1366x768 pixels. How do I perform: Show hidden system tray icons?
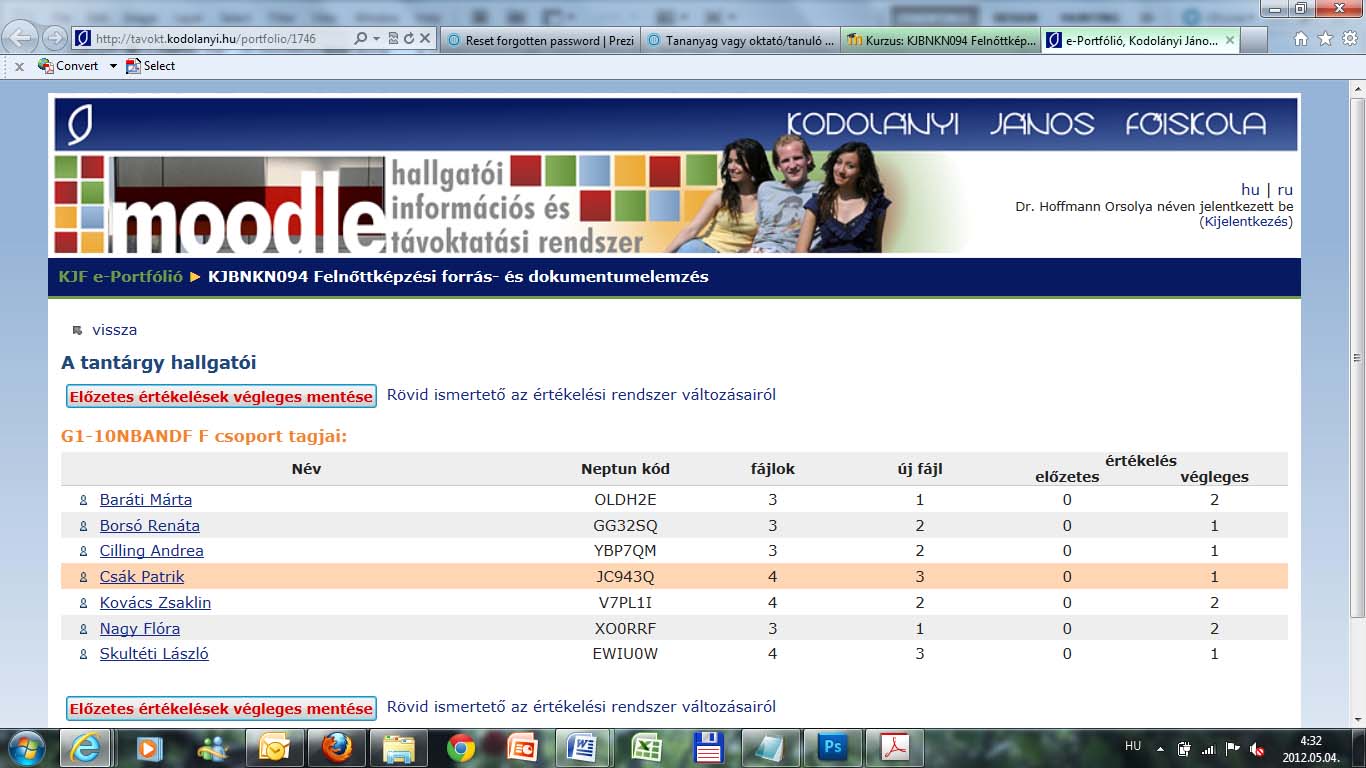1160,748
